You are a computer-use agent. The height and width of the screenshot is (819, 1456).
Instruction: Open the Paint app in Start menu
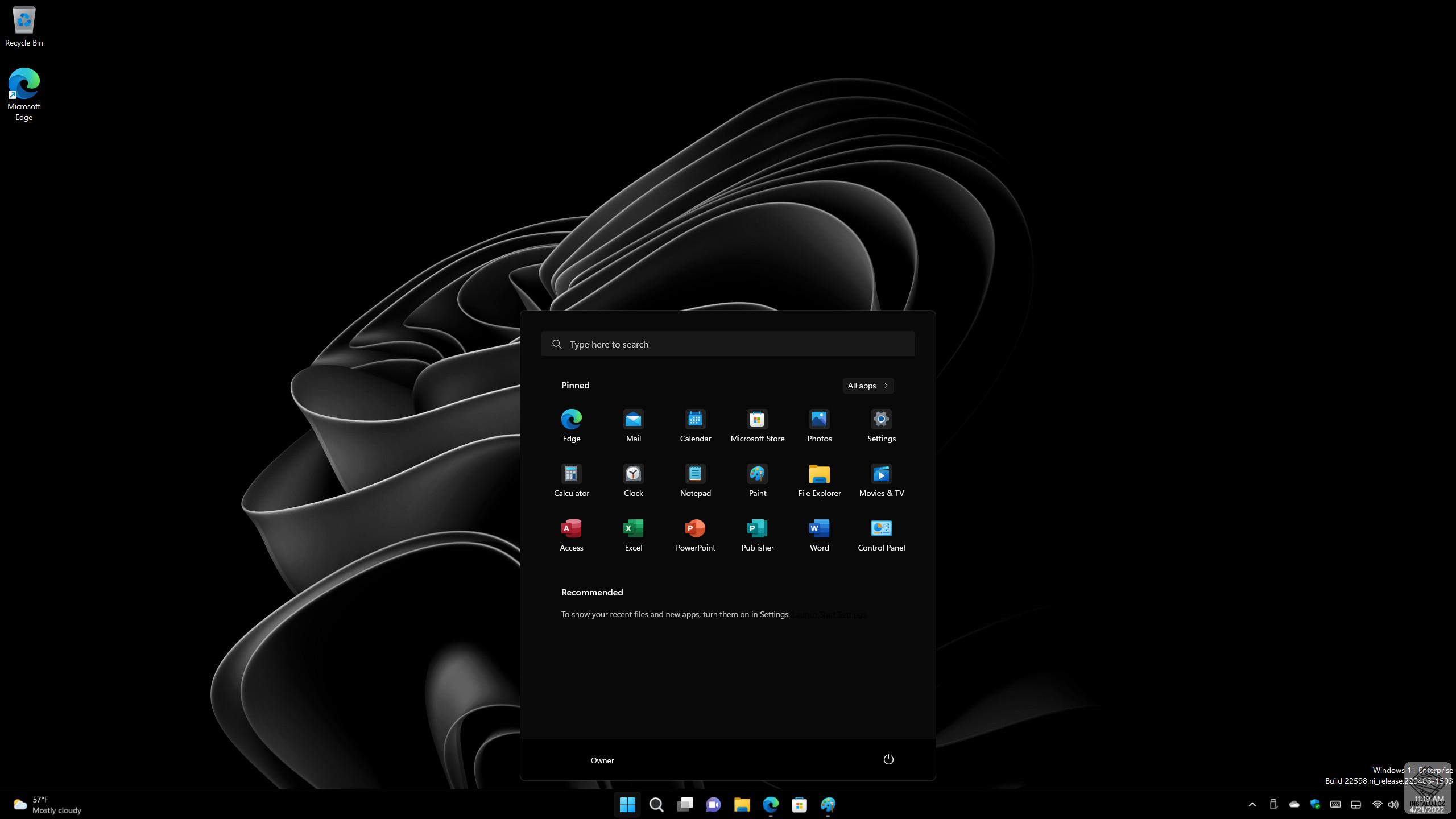point(757,480)
